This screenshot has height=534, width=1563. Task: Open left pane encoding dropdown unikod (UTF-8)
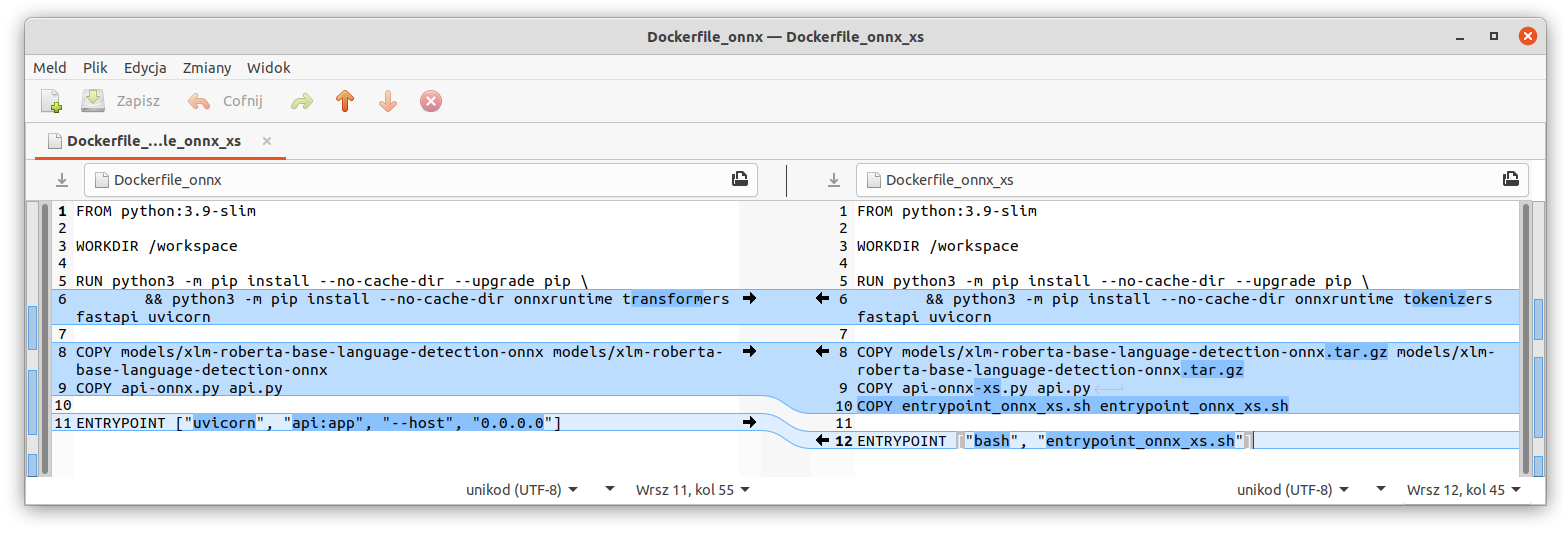point(522,490)
